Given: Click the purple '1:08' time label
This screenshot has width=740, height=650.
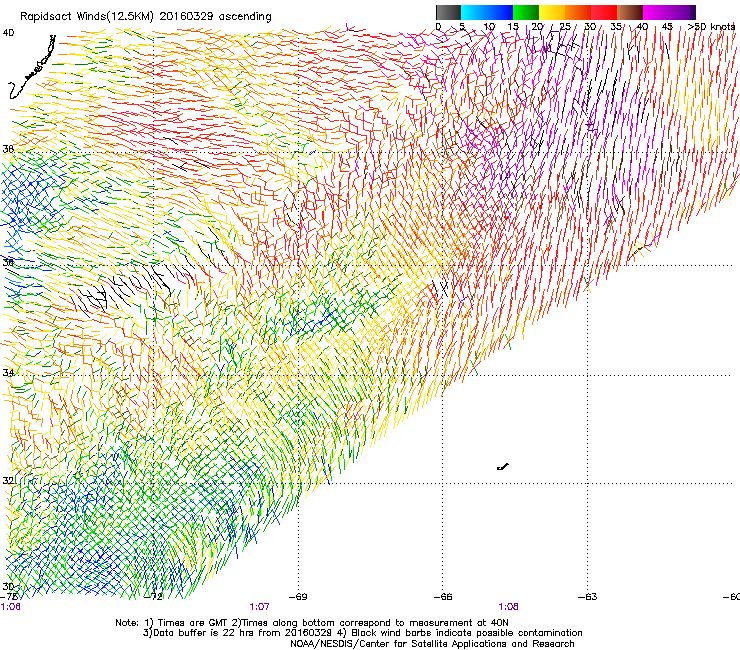Looking at the screenshot, I should [508, 607].
